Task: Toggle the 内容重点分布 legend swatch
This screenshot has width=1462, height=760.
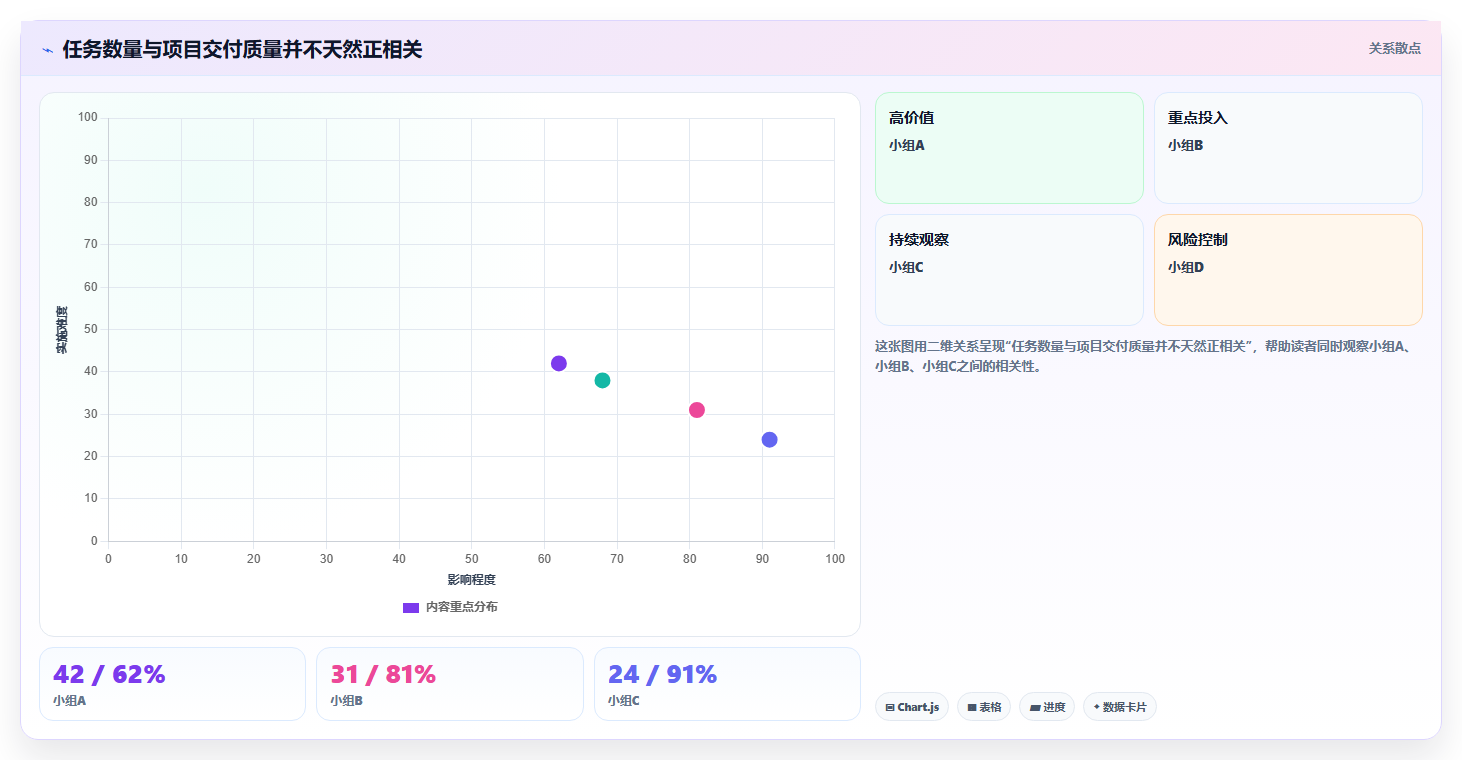Action: pyautogui.click(x=411, y=607)
